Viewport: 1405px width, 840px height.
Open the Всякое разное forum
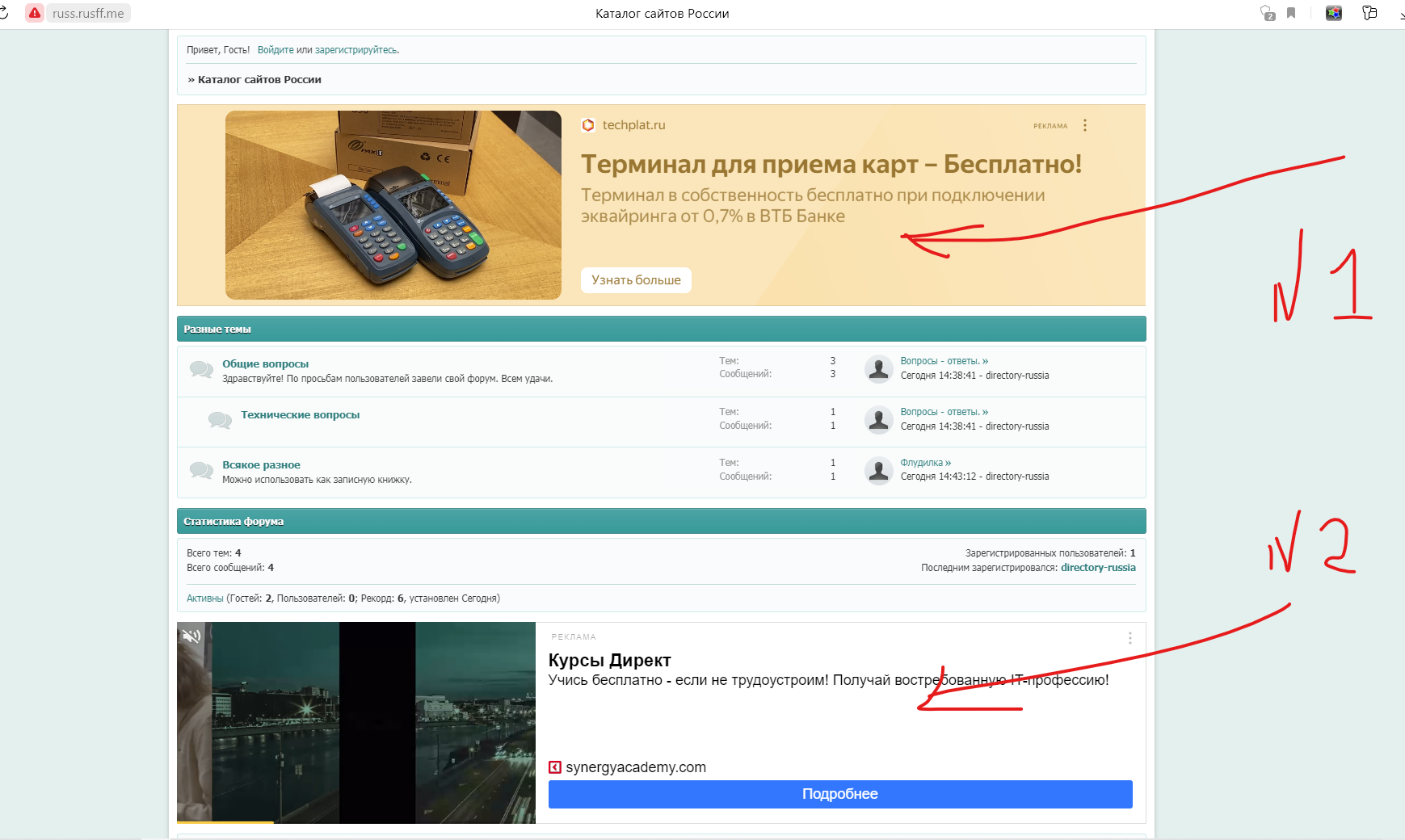[261, 465]
